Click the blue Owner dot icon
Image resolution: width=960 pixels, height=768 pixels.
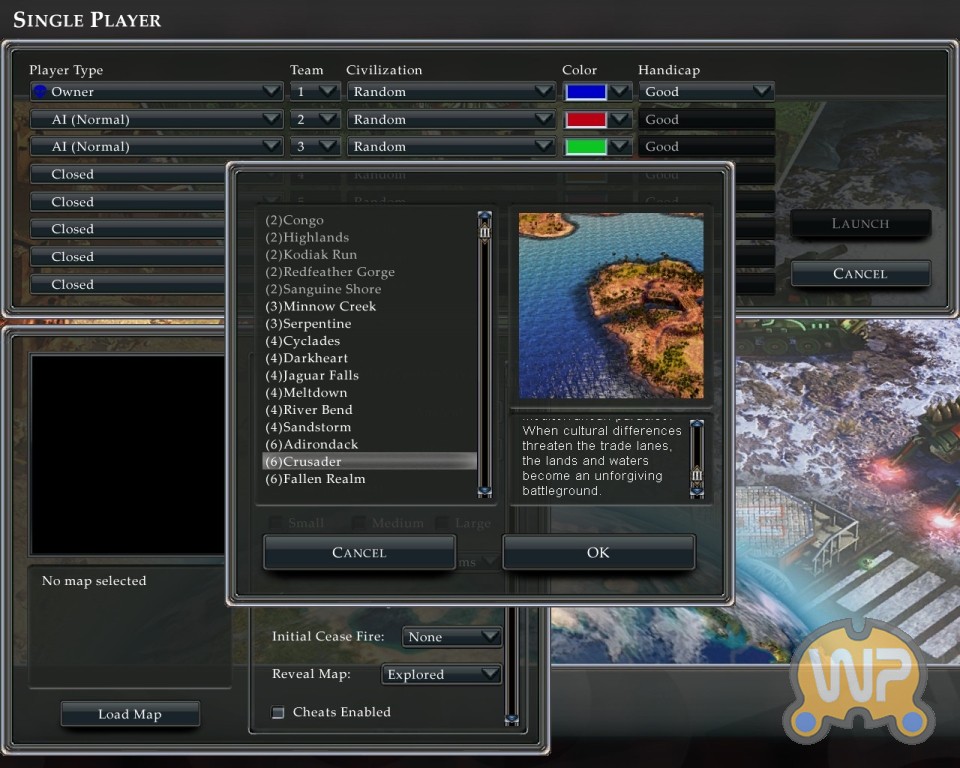click(40, 92)
